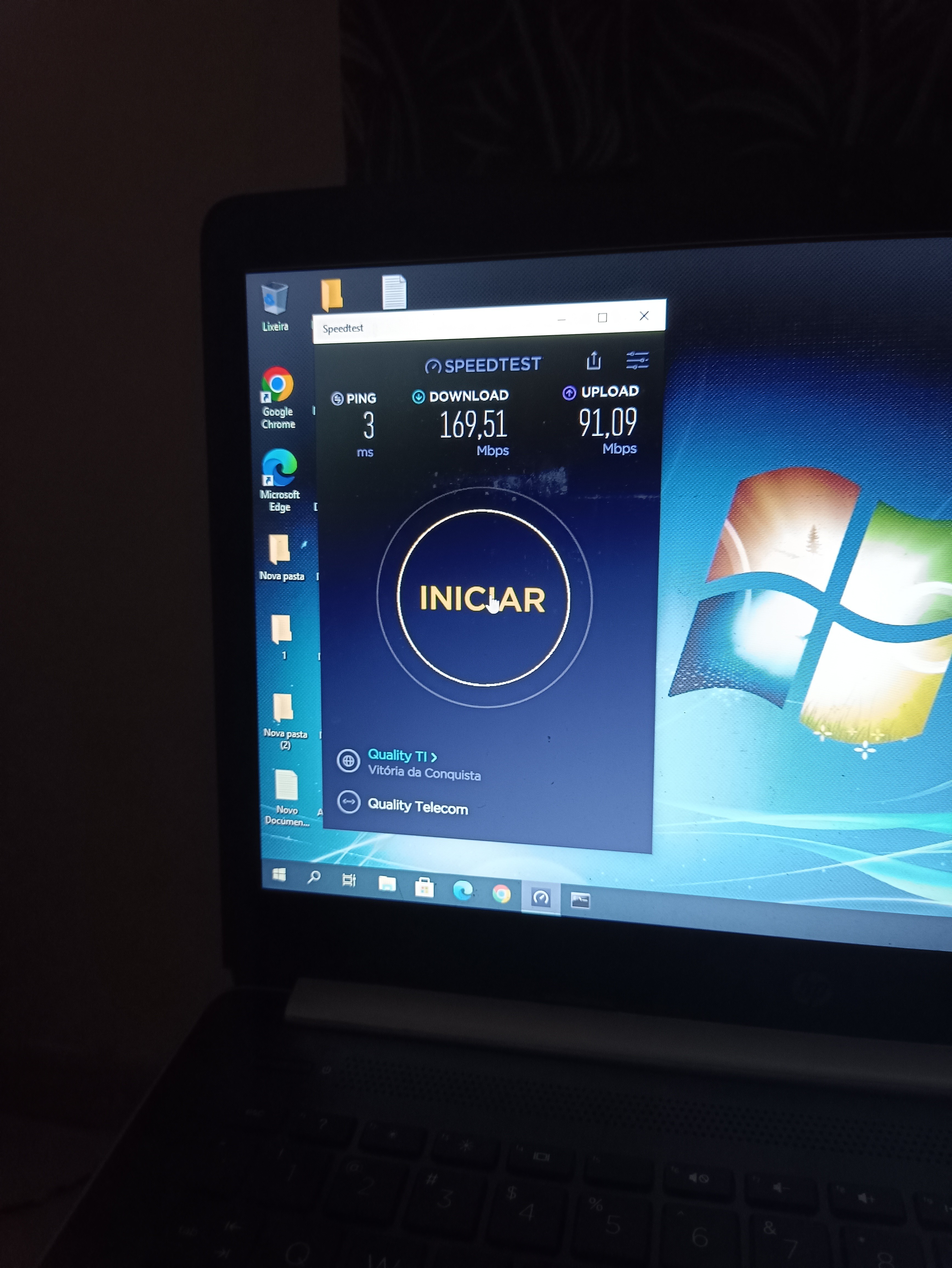The height and width of the screenshot is (1268, 952).
Task: Open the Speedtest settings sliders icon
Action: click(637, 361)
